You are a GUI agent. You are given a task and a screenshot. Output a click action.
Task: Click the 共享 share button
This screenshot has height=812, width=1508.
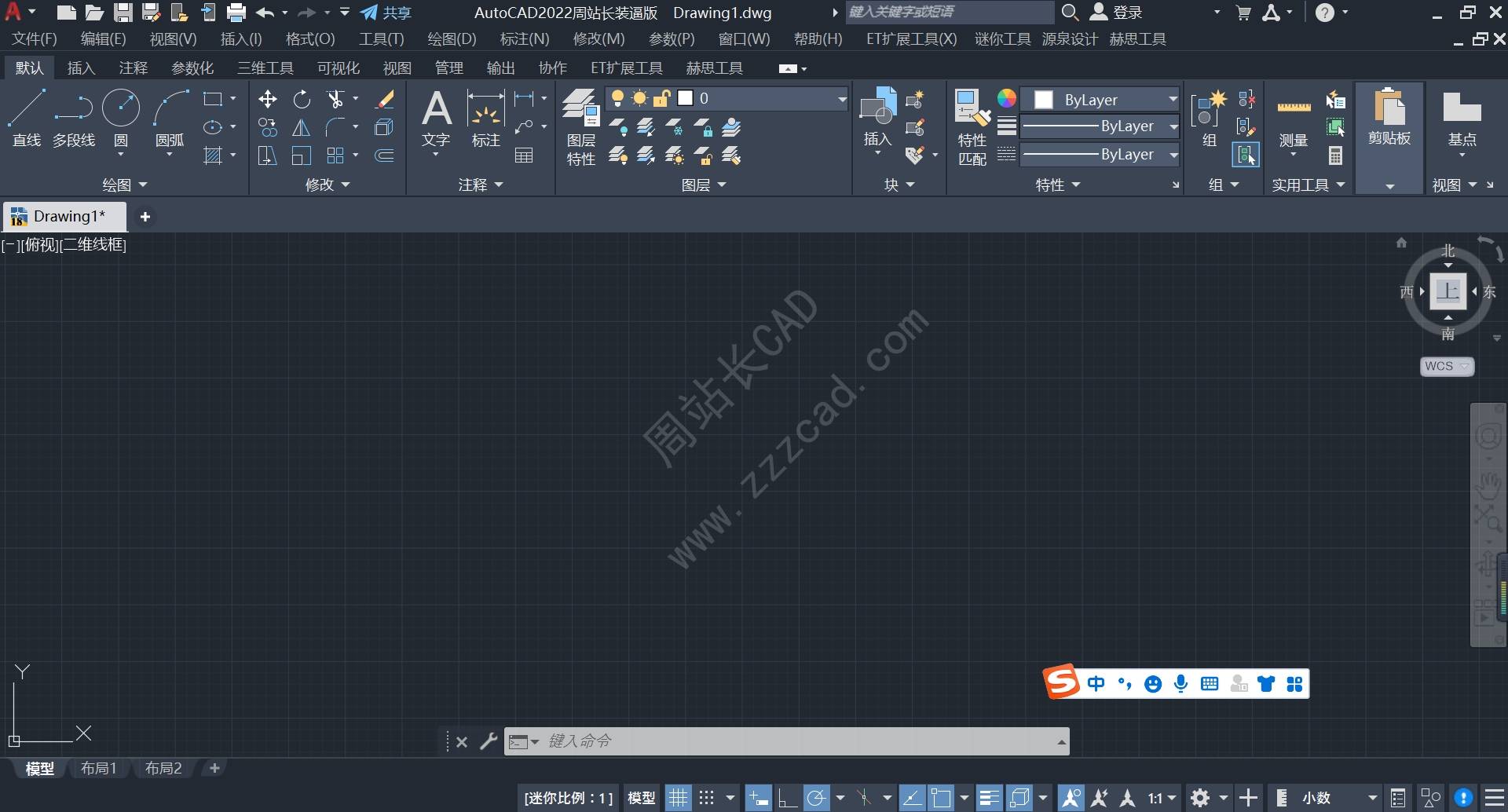point(386,13)
